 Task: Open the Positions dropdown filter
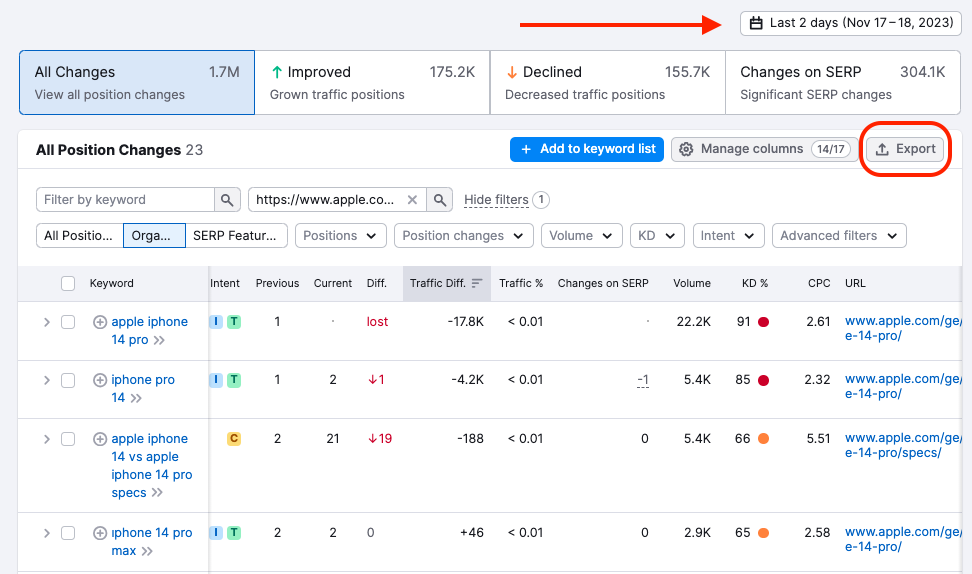341,236
